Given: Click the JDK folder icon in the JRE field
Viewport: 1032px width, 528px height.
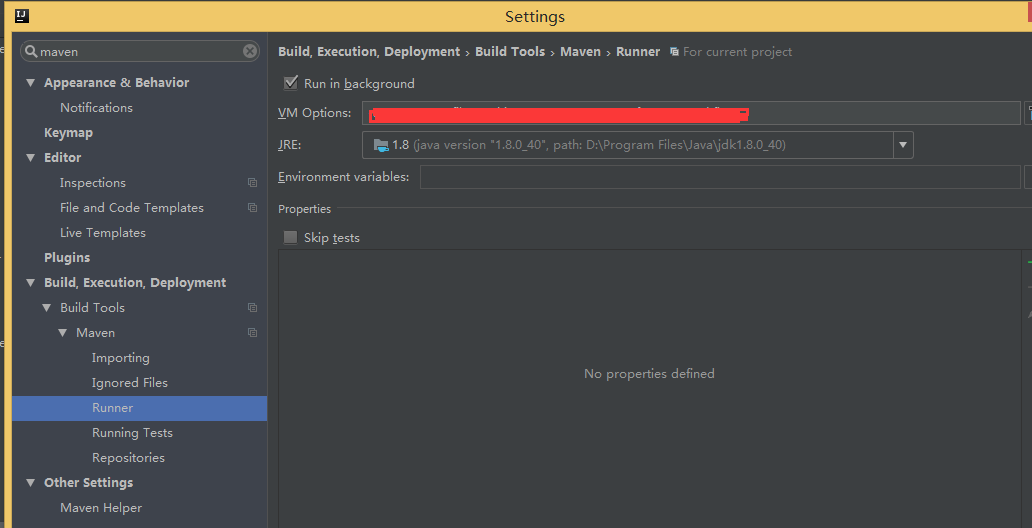Looking at the screenshot, I should [x=381, y=145].
